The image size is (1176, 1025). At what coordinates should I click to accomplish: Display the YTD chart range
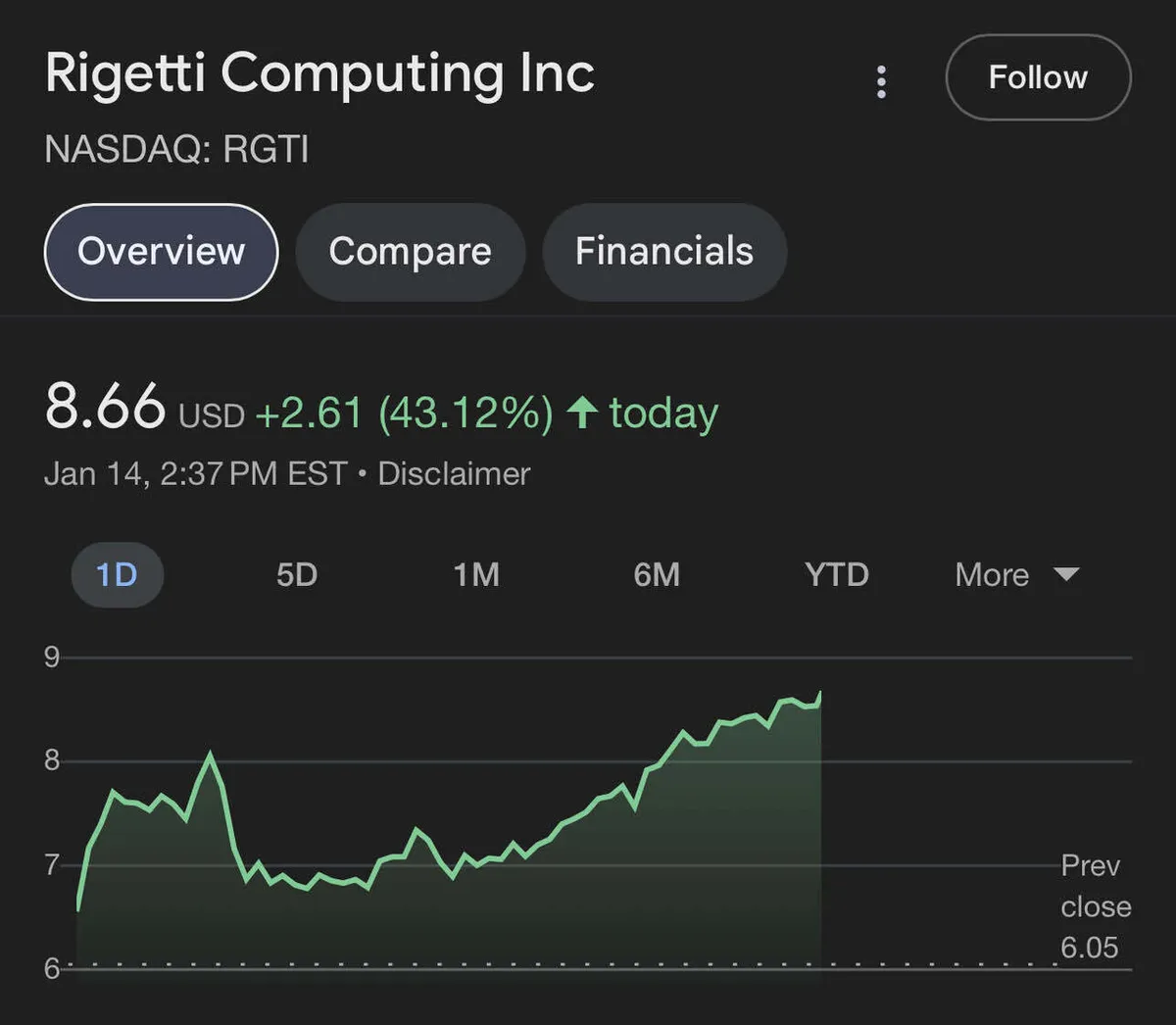pos(836,574)
